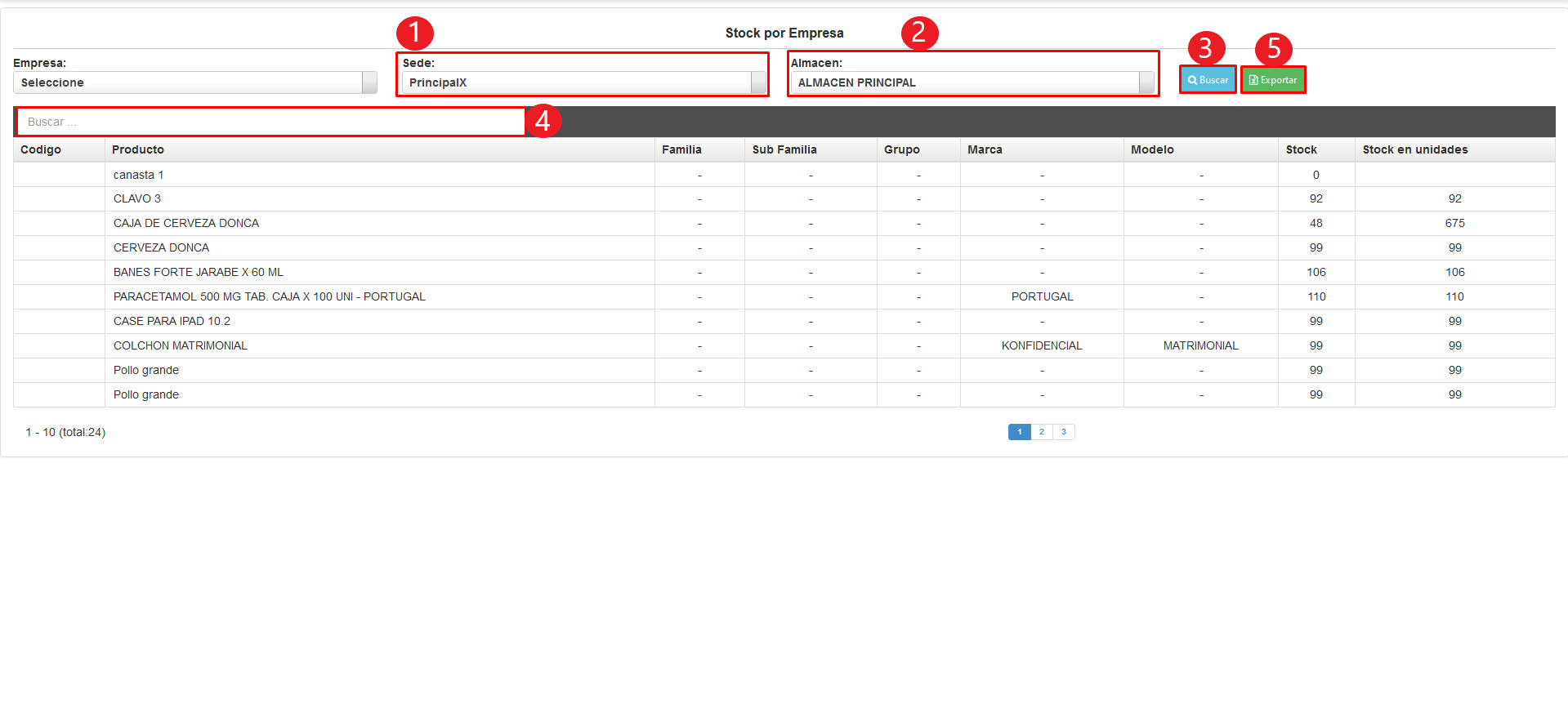This screenshot has height=717, width=1568.
Task: Click the Sub Familia column header
Action: (x=811, y=149)
